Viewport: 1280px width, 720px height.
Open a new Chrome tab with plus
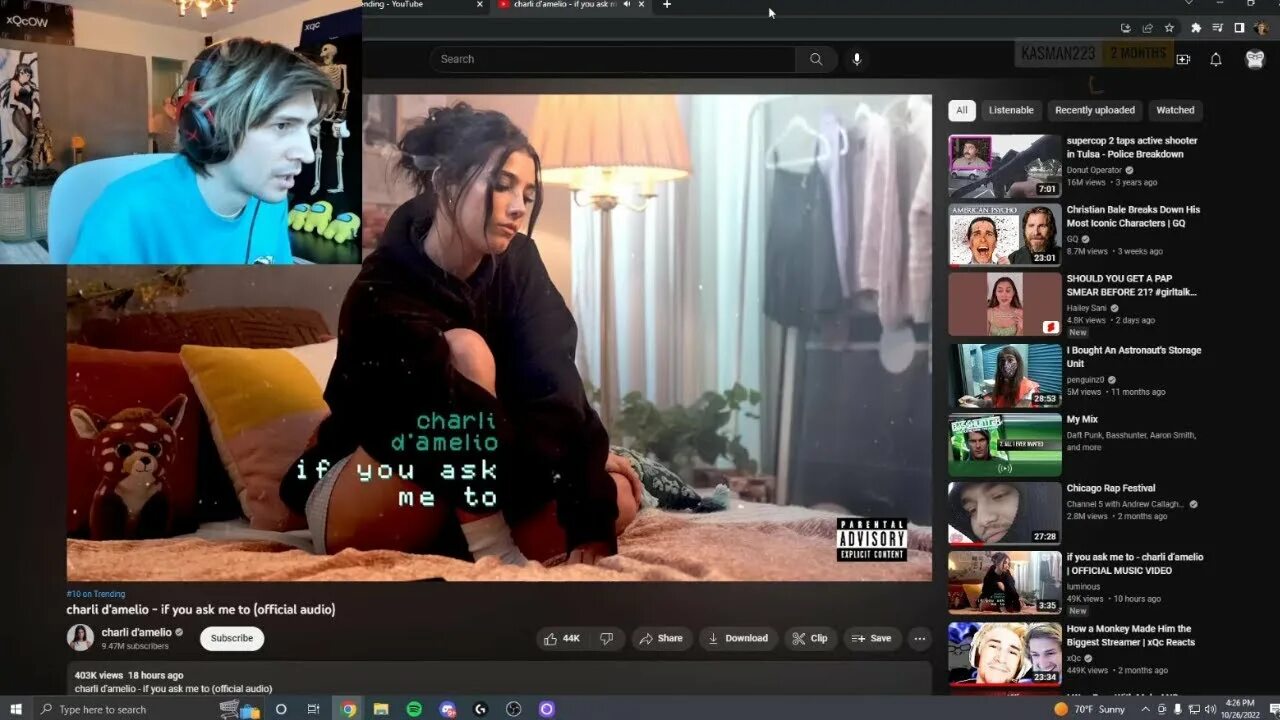tap(667, 5)
